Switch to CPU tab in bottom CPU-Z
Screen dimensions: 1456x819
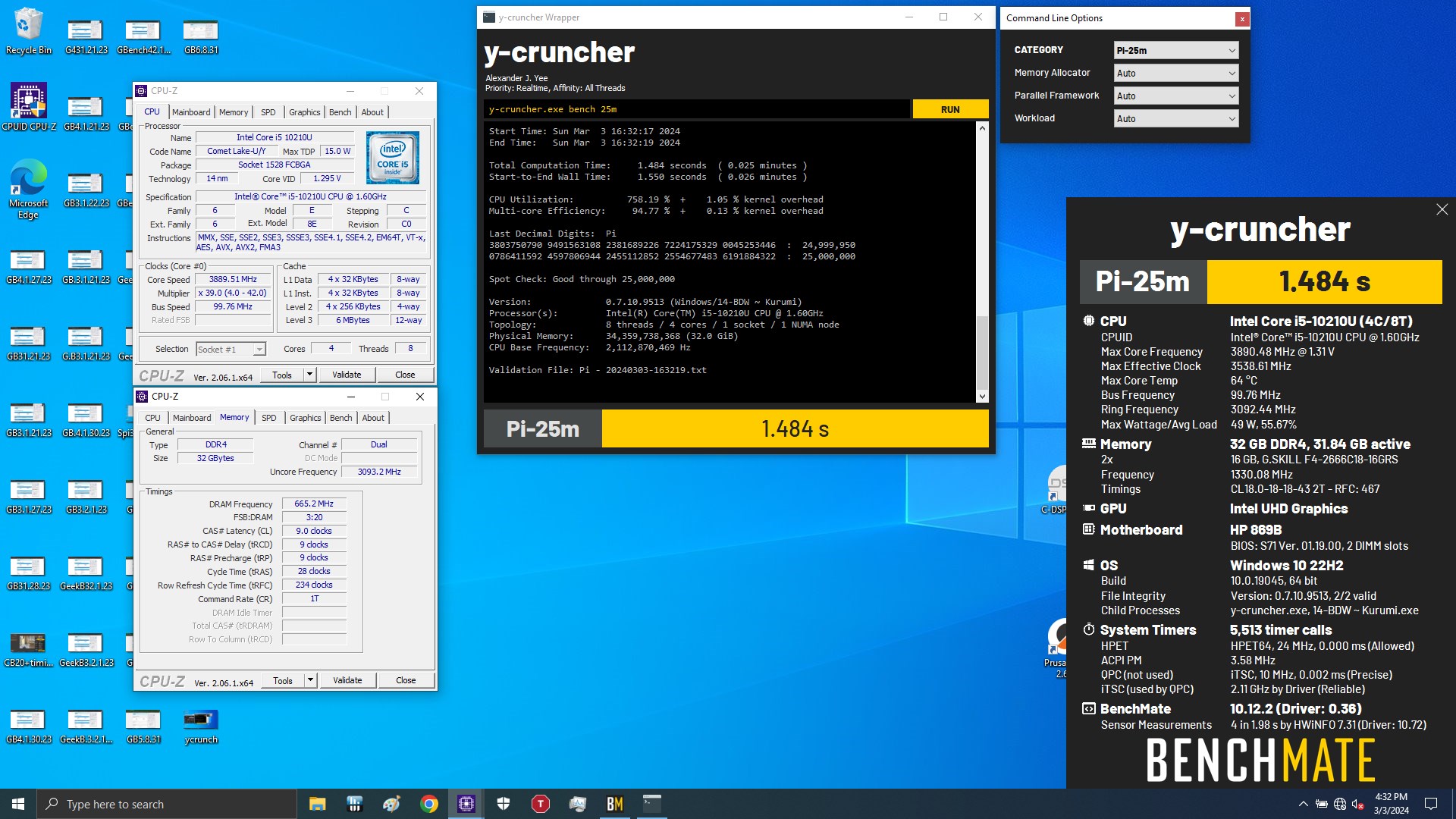(153, 417)
